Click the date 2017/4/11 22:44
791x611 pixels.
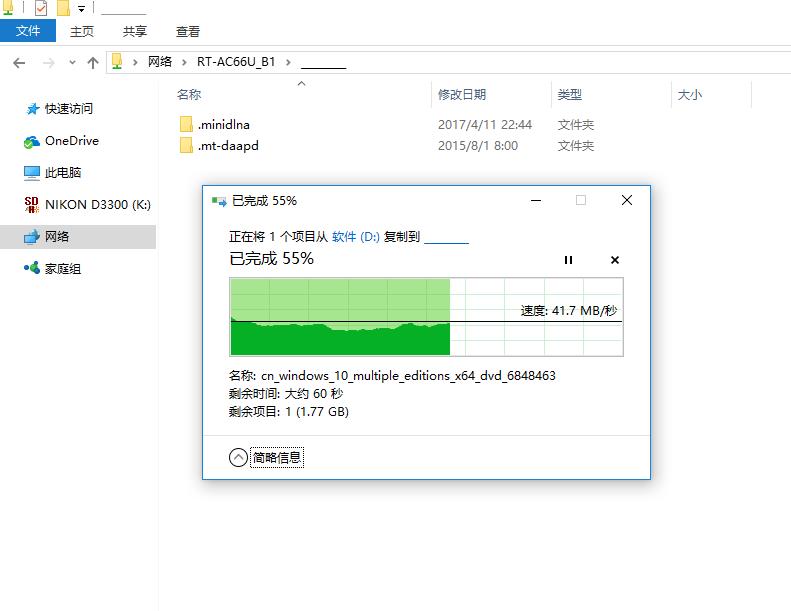[x=485, y=125]
